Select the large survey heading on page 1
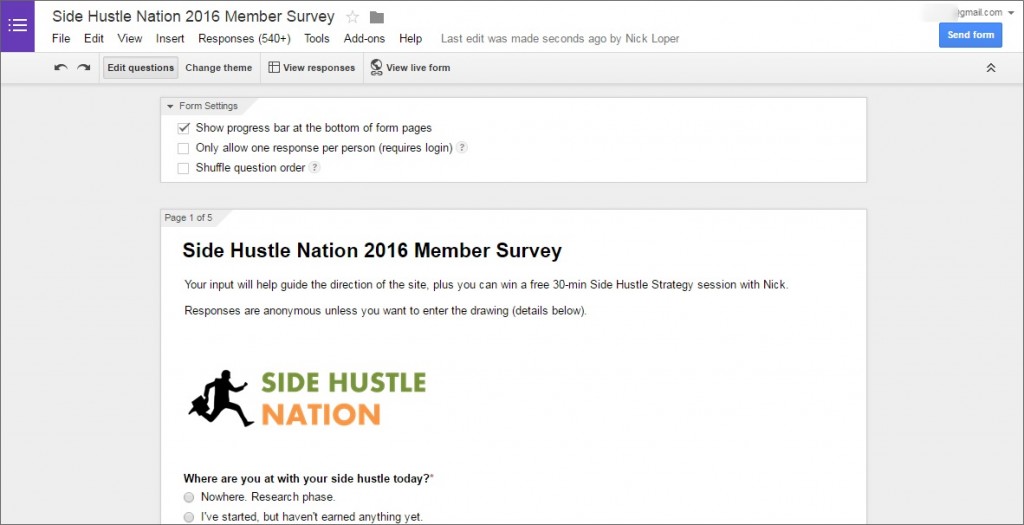Image resolution: width=1024 pixels, height=525 pixels. 372,251
